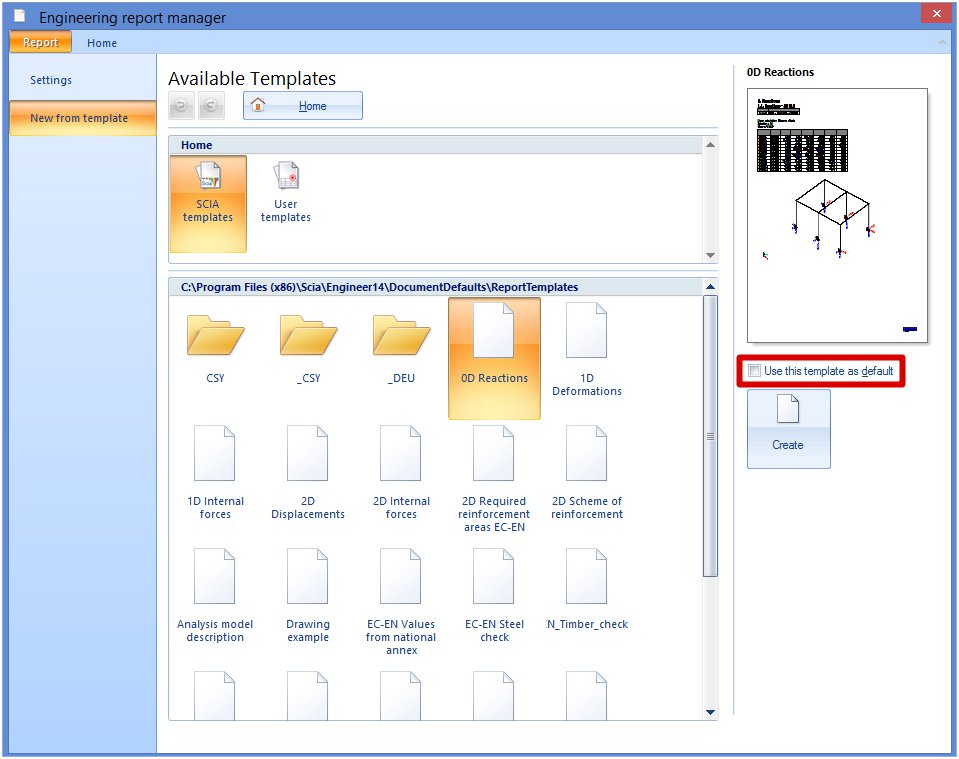959x759 pixels.
Task: Select the 2D Scheme of reinforcement template
Action: click(x=587, y=473)
